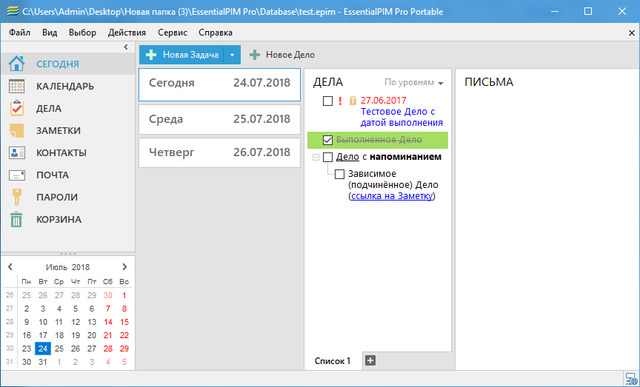Open the Действия menu
640x387 pixels.
[127, 33]
